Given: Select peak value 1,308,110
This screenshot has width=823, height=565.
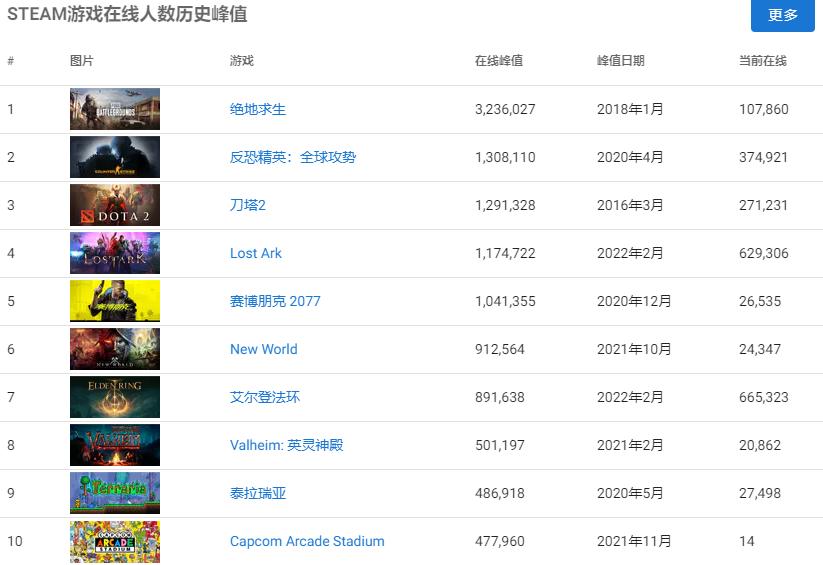Looking at the screenshot, I should 505,157.
